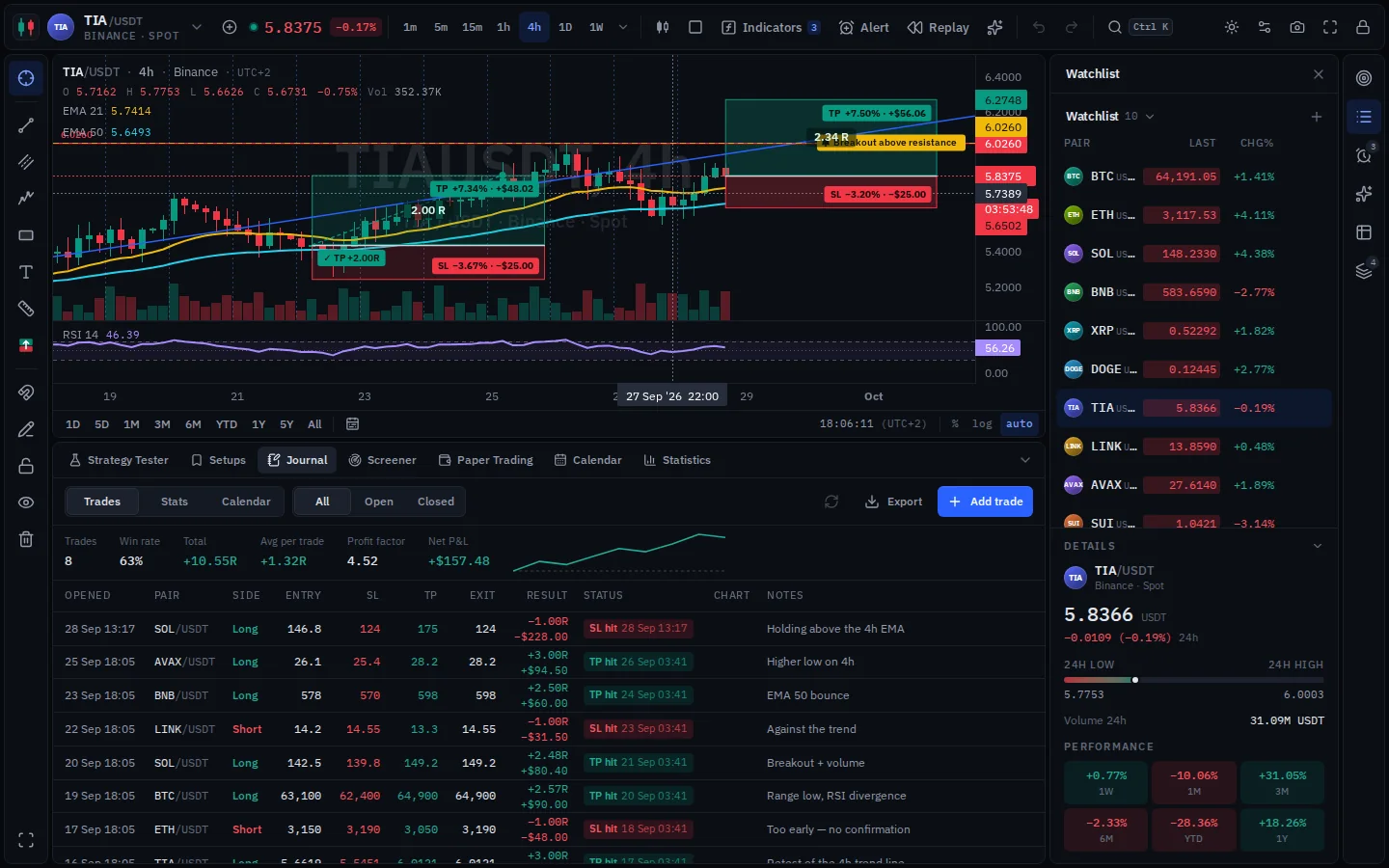Select SOL row in watchlist

[x=1194, y=254]
